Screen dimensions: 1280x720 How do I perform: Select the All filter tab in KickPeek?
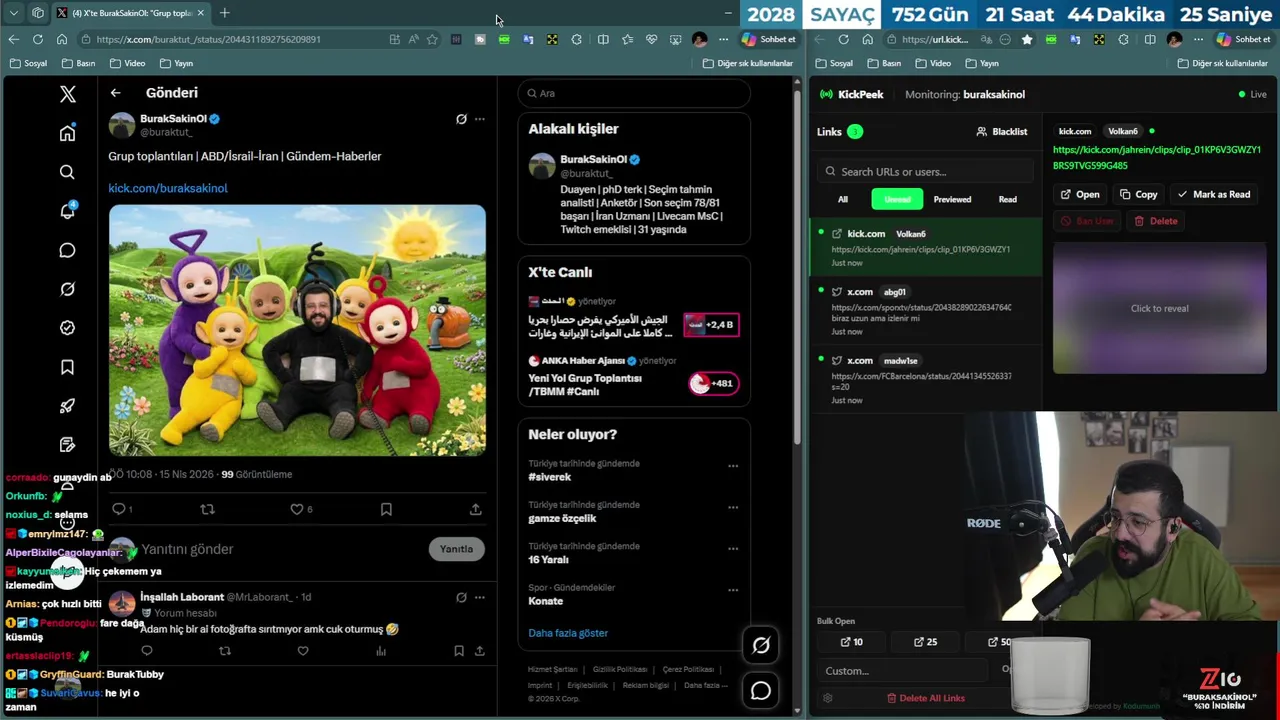coord(843,199)
